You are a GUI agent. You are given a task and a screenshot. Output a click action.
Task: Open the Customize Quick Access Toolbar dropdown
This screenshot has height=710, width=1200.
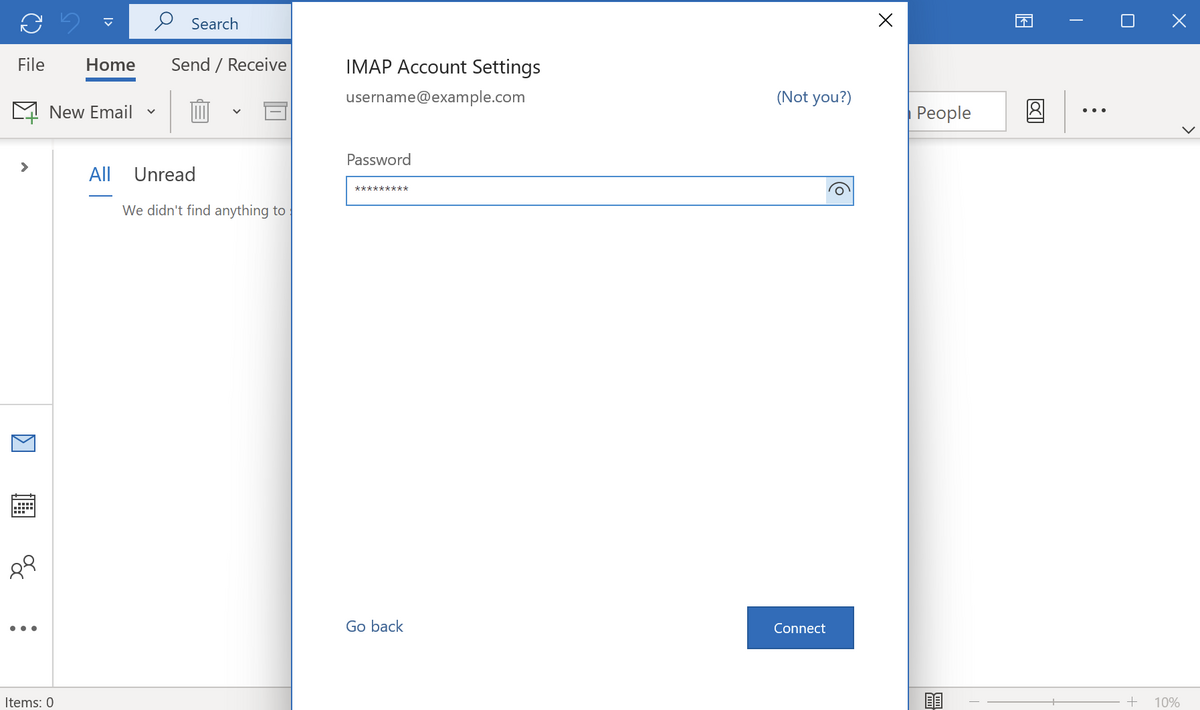coord(107,23)
